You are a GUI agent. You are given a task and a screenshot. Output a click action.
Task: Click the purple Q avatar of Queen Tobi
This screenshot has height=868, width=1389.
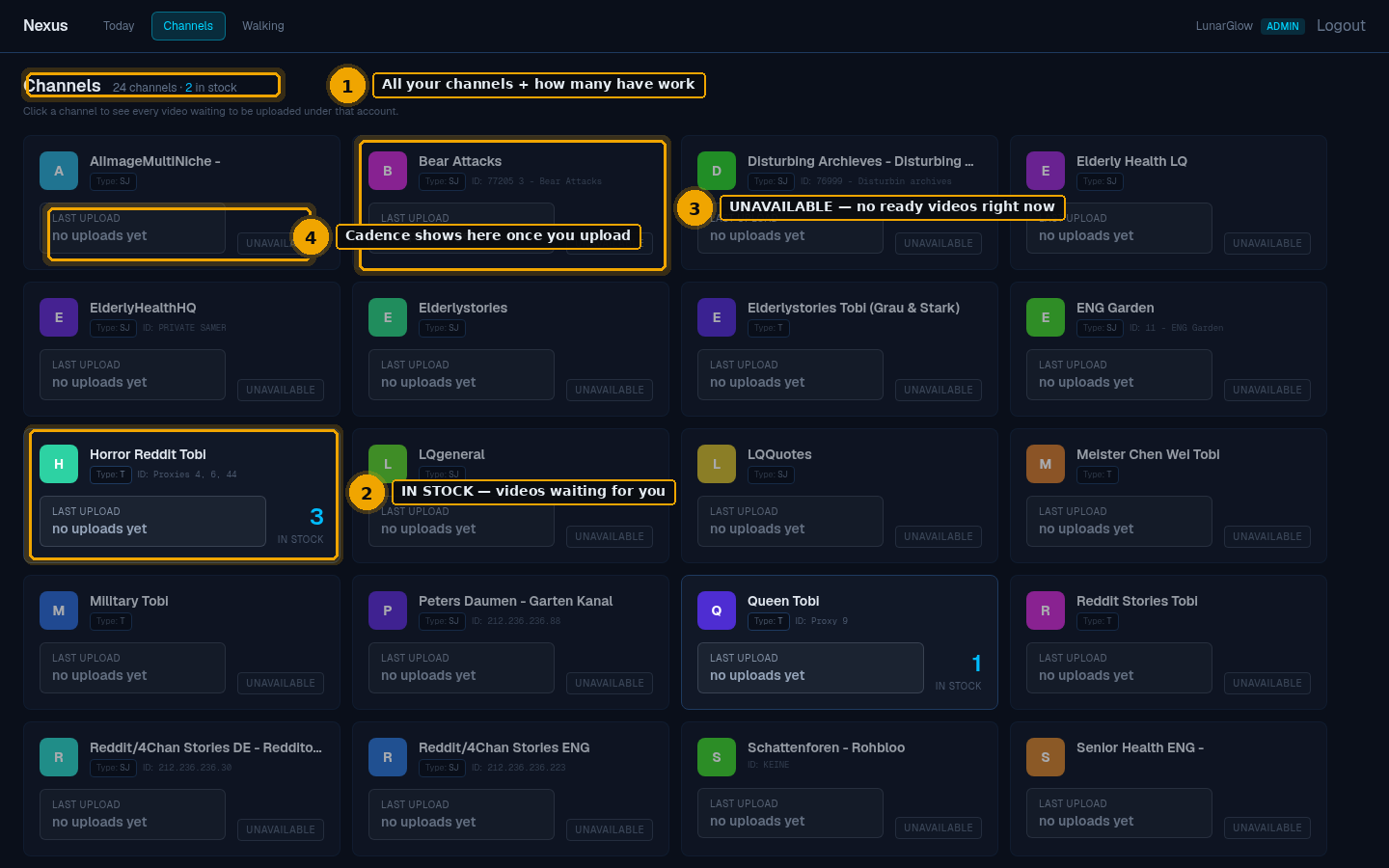[x=717, y=610]
